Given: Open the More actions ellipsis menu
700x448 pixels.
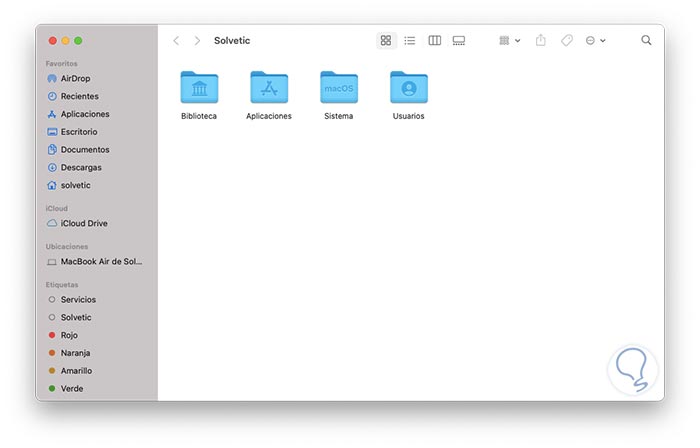Looking at the screenshot, I should click(595, 41).
